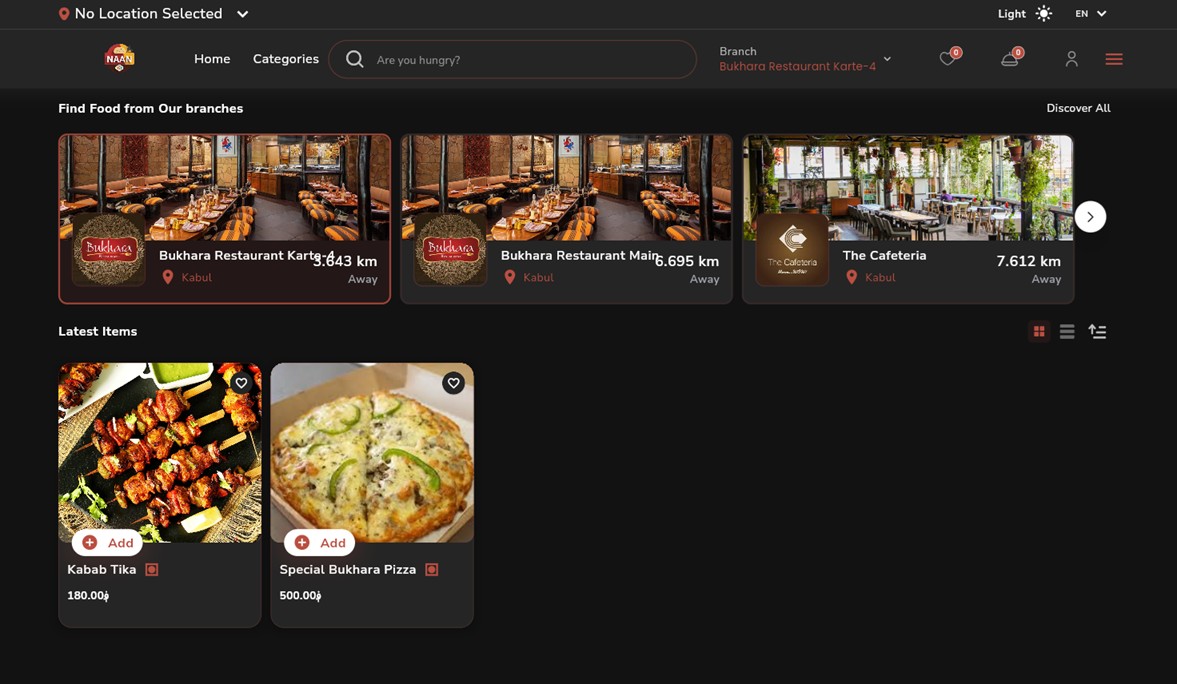Click the Discover All link
The image size is (1177, 684).
(1078, 108)
